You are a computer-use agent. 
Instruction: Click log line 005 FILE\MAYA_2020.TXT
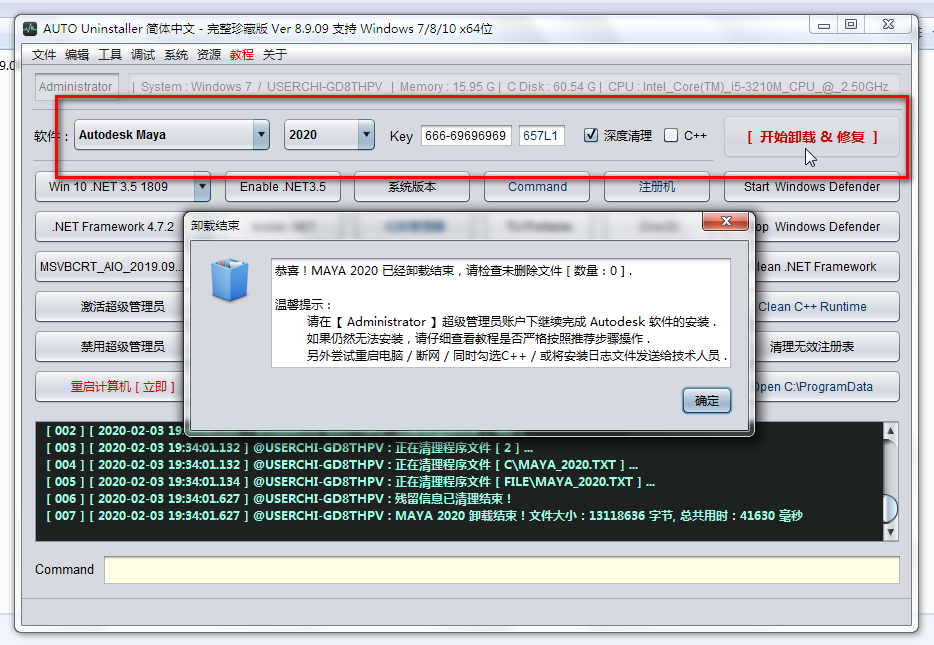(350, 481)
